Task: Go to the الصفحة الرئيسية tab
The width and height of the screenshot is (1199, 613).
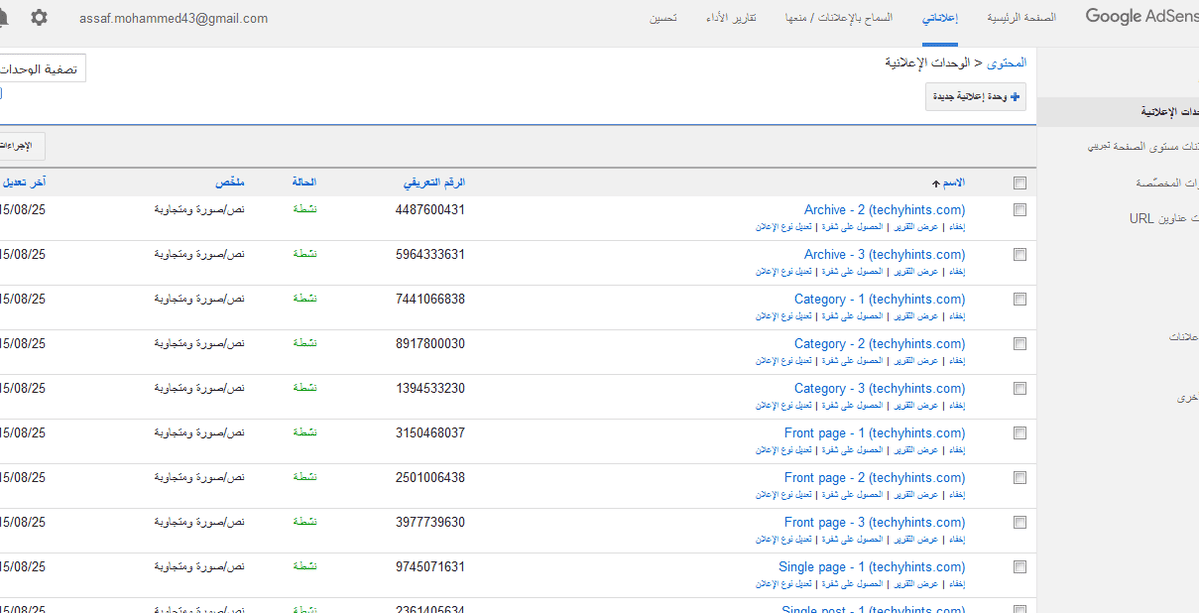Action: (x=1022, y=18)
